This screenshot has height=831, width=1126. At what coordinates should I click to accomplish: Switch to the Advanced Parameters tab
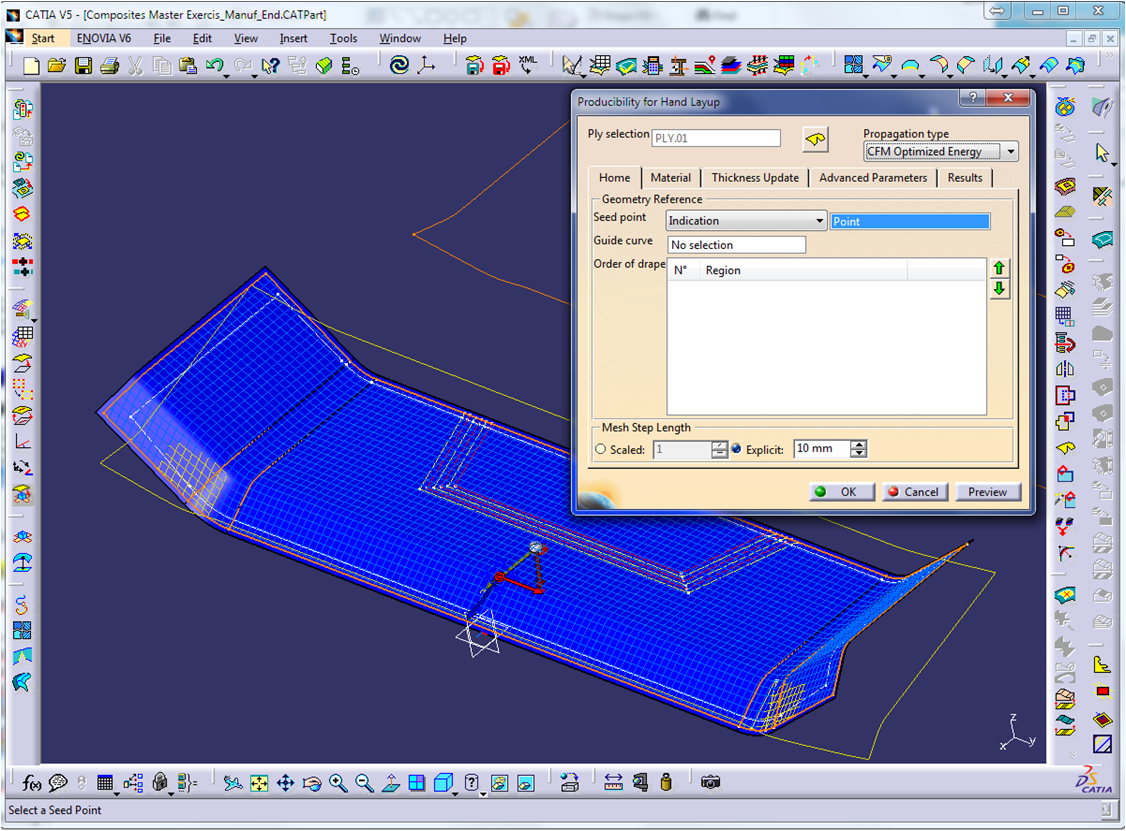click(872, 178)
